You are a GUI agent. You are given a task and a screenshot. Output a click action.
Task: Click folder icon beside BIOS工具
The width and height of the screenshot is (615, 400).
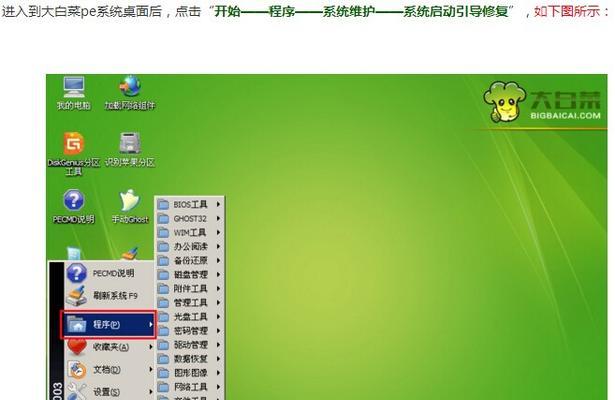[163, 204]
